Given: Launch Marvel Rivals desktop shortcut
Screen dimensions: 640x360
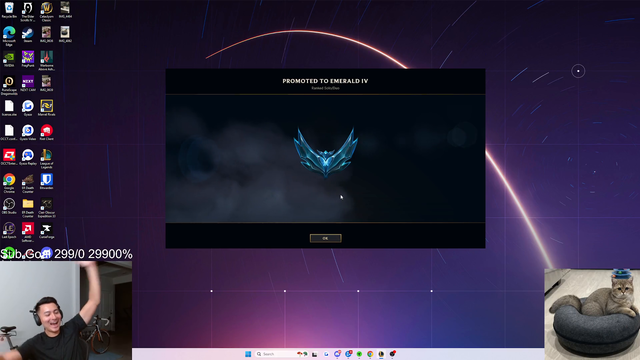Looking at the screenshot, I should (47, 108).
